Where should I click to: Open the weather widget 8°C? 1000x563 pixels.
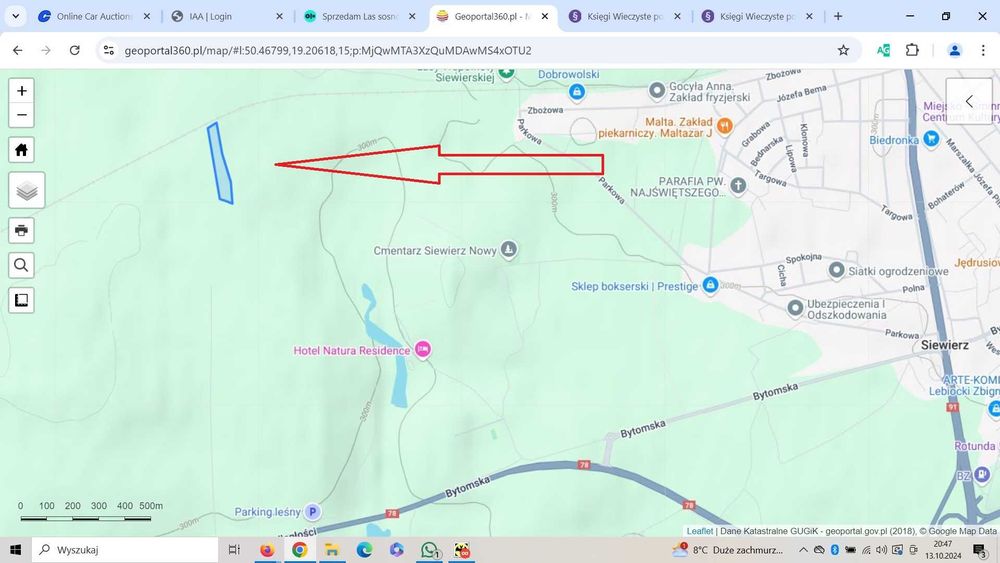(727, 550)
